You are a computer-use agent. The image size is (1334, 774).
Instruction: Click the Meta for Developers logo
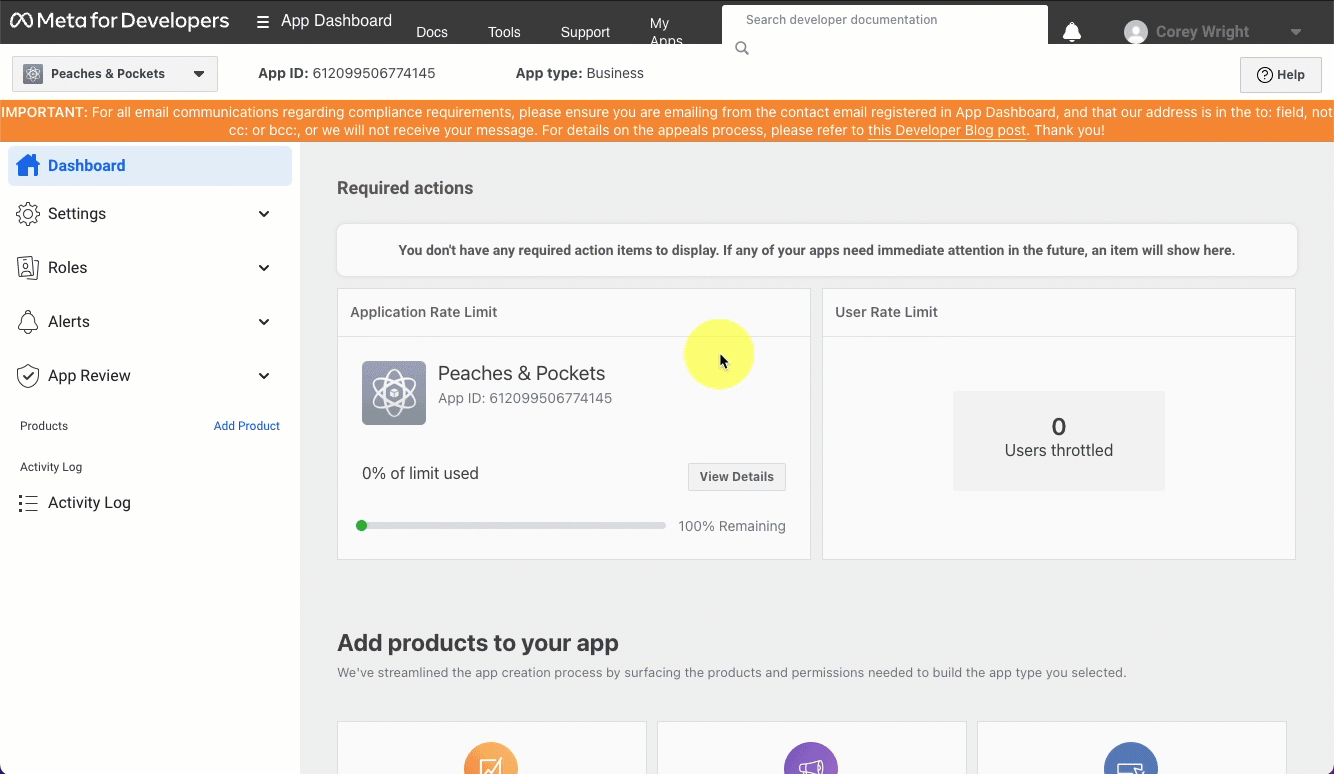tap(119, 21)
